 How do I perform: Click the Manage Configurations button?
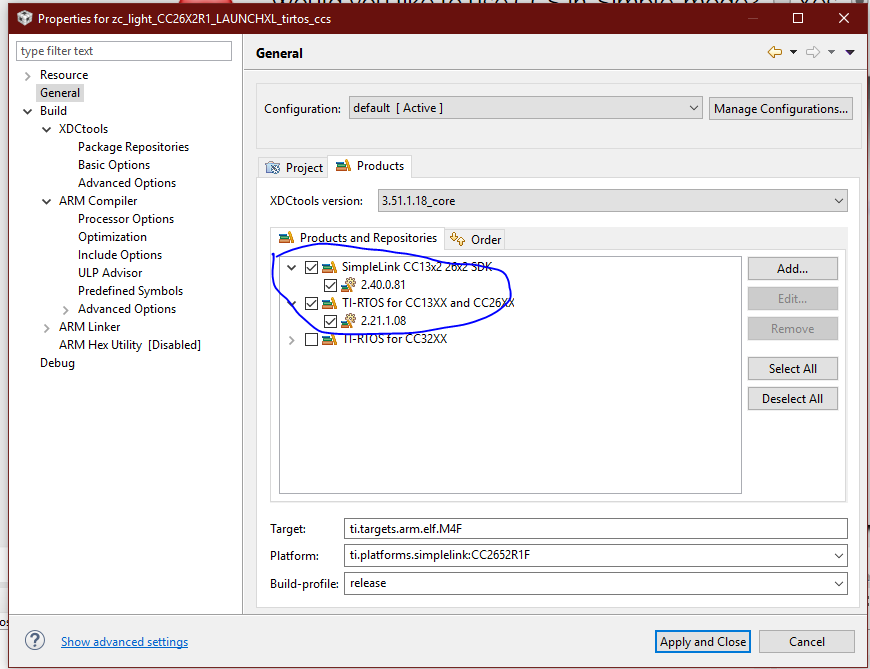click(x=781, y=109)
